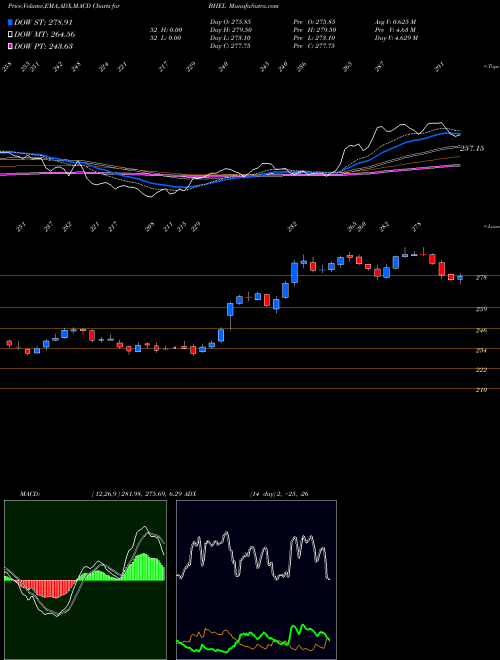The width and height of the screenshot is (500, 660).
Task: Click the 'Day V: 4.629 M' value
Action: [x=396, y=38]
